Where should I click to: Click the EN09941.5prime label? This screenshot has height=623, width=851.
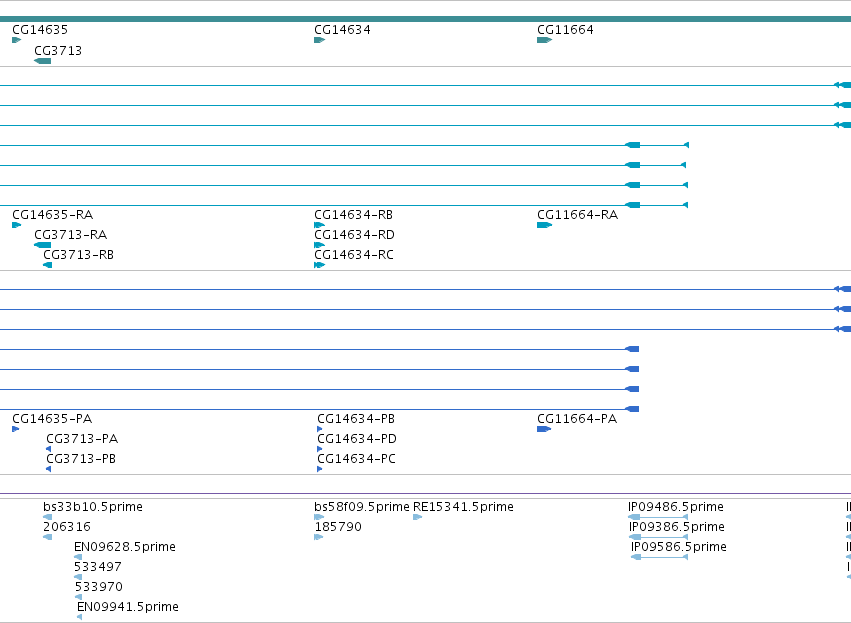[128, 607]
